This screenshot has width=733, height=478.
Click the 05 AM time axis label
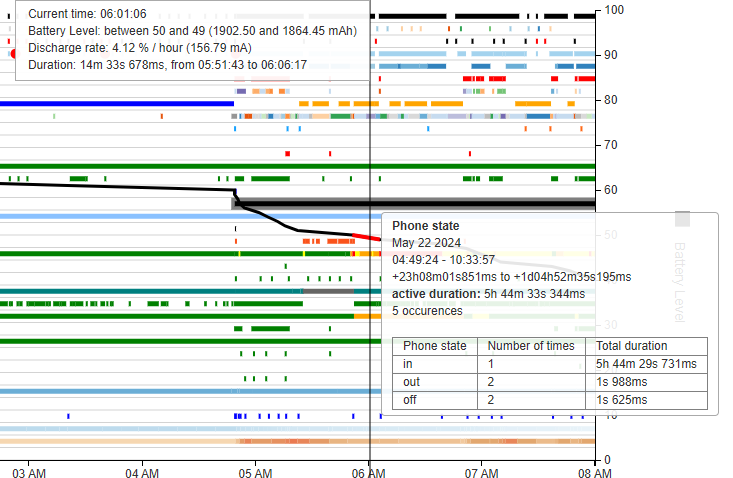255,473
